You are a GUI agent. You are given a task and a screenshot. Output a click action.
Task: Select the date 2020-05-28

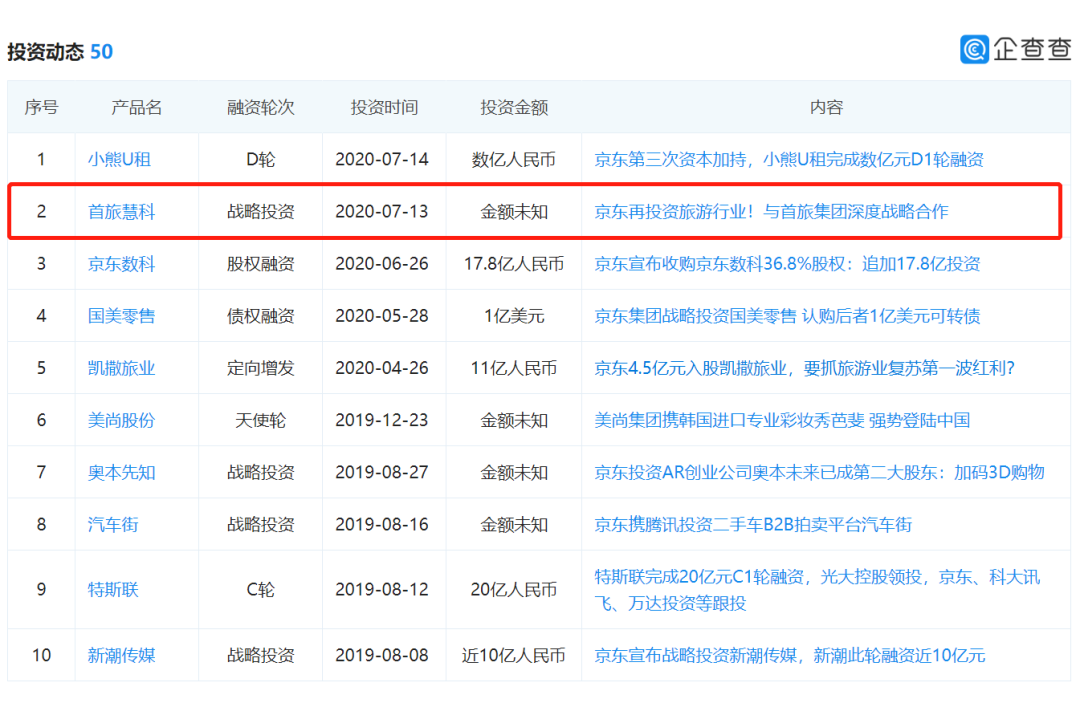(382, 316)
